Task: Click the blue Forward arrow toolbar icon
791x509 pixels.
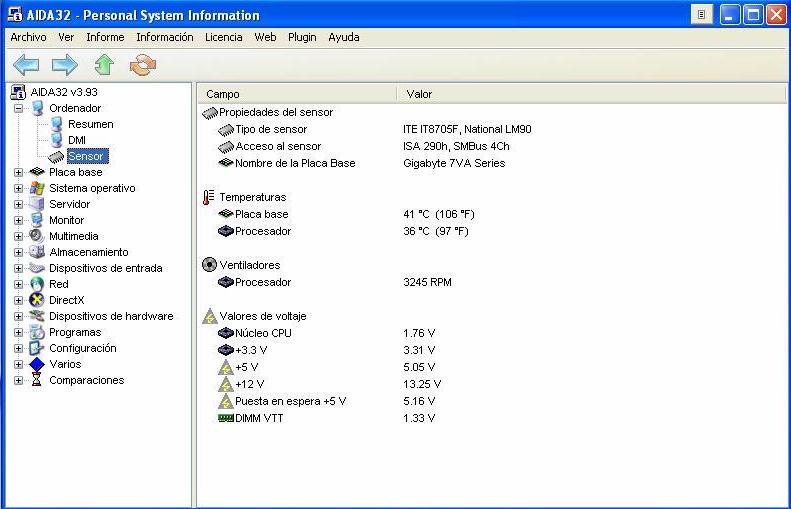Action: coord(65,65)
